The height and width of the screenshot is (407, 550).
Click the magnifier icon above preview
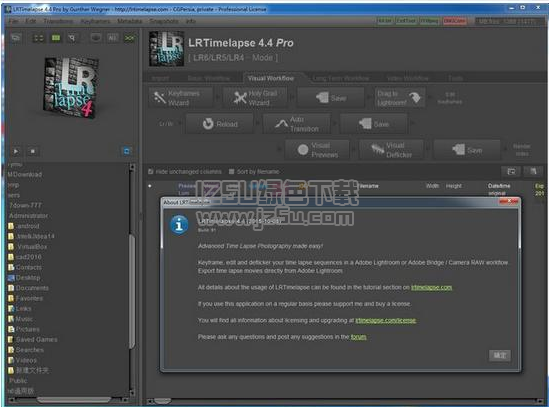72,38
